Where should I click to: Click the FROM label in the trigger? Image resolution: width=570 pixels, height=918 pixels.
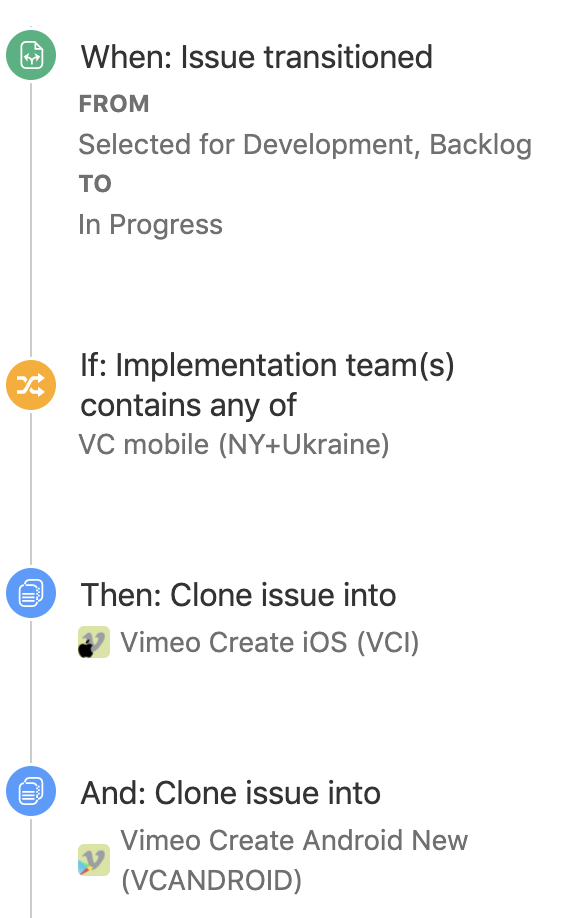pyautogui.click(x=114, y=104)
